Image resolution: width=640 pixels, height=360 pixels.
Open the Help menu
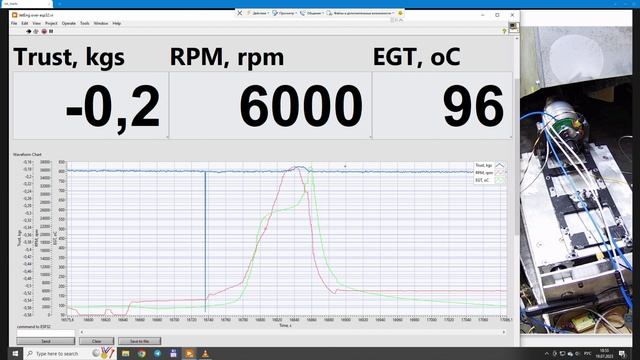tap(116, 23)
